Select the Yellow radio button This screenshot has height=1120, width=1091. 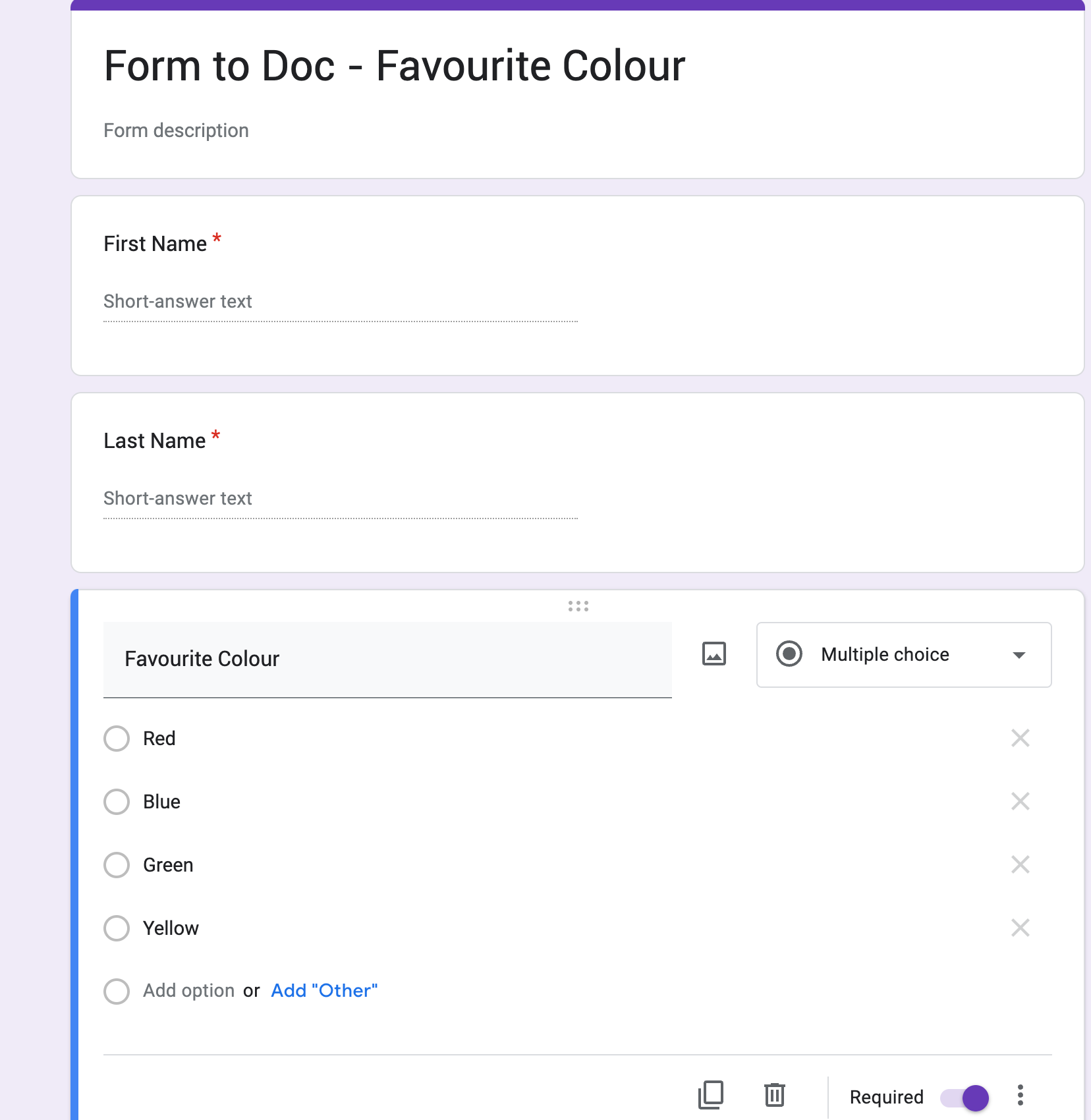[x=116, y=928]
